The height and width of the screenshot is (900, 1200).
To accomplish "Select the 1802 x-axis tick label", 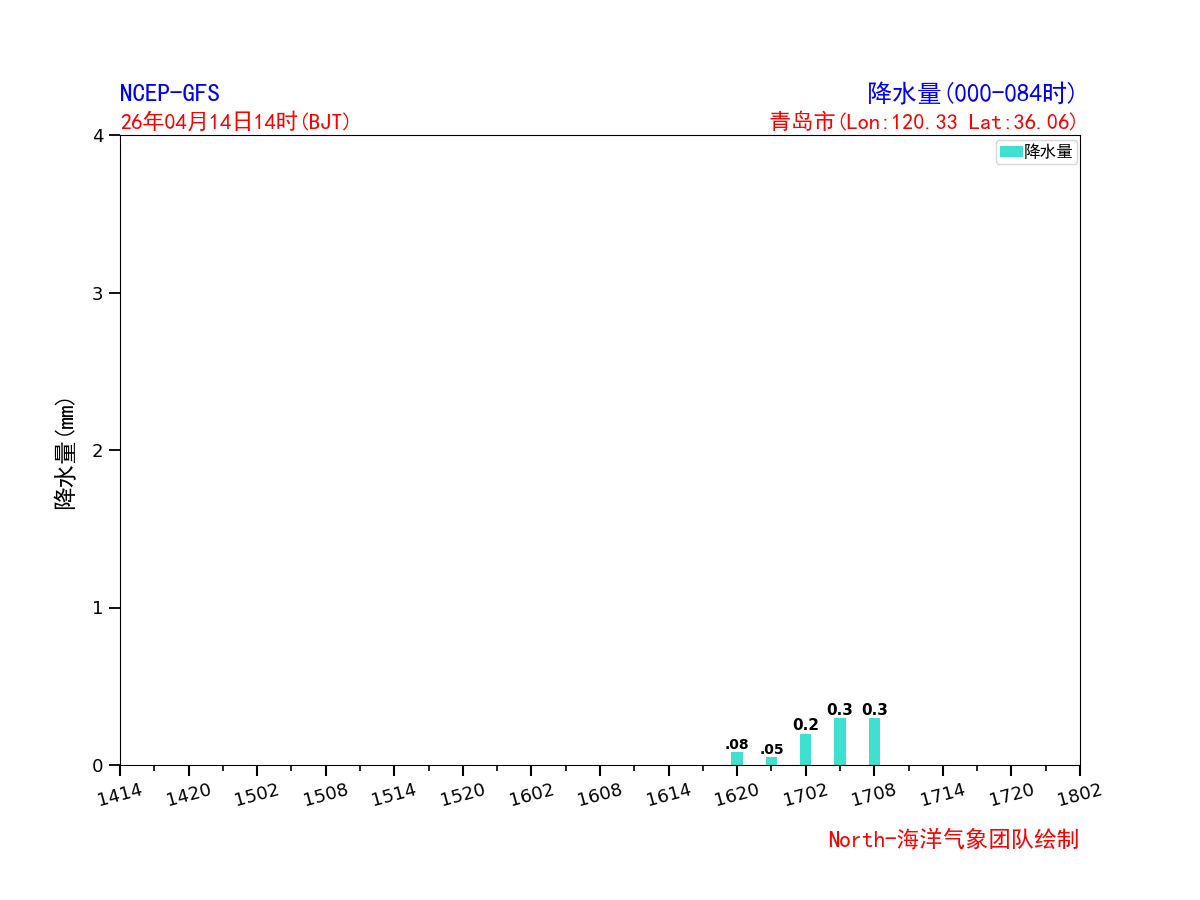I will pos(1078,794).
